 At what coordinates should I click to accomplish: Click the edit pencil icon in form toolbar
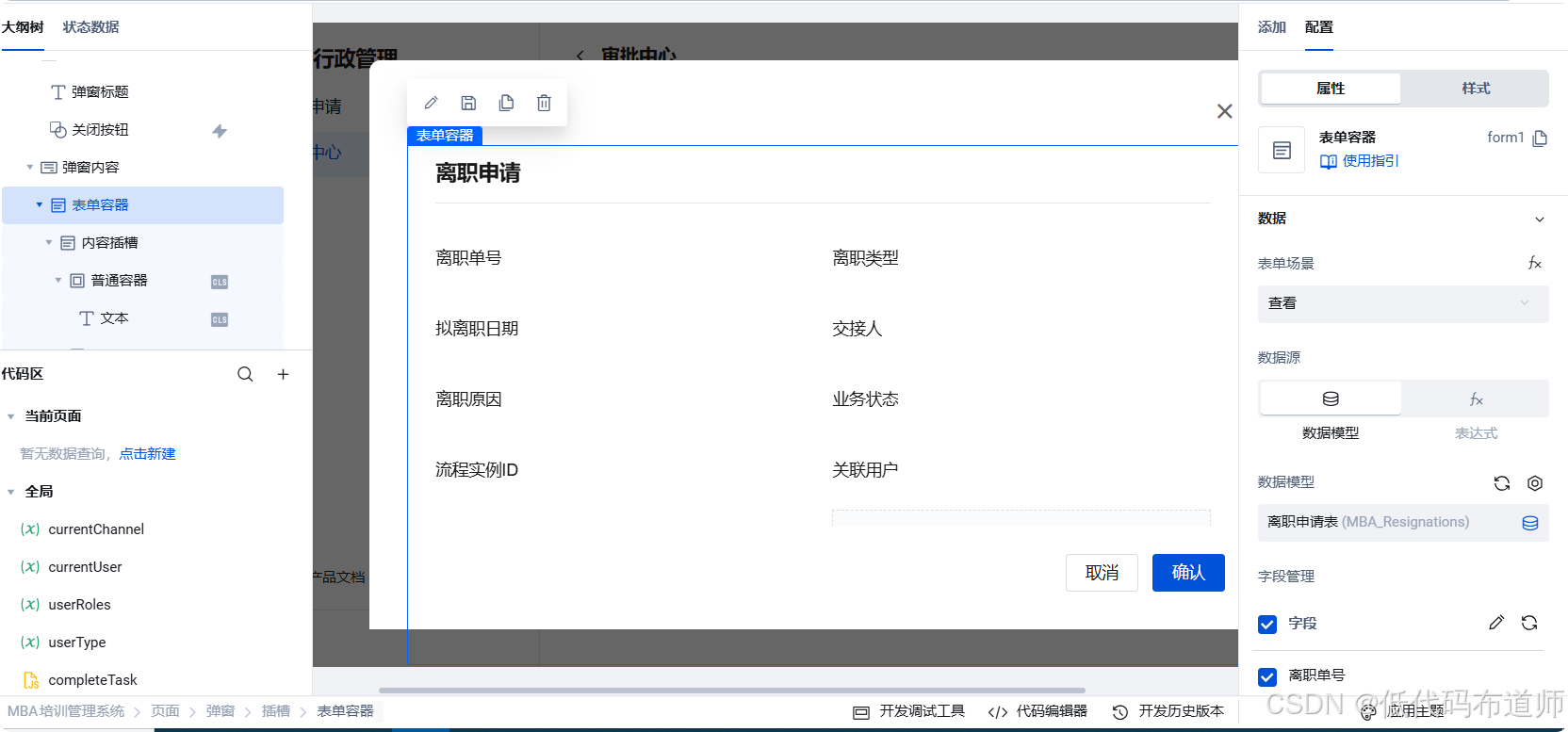coord(431,103)
